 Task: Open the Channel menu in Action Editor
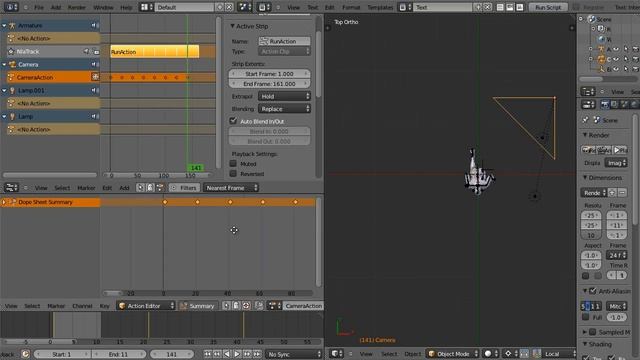click(x=82, y=306)
